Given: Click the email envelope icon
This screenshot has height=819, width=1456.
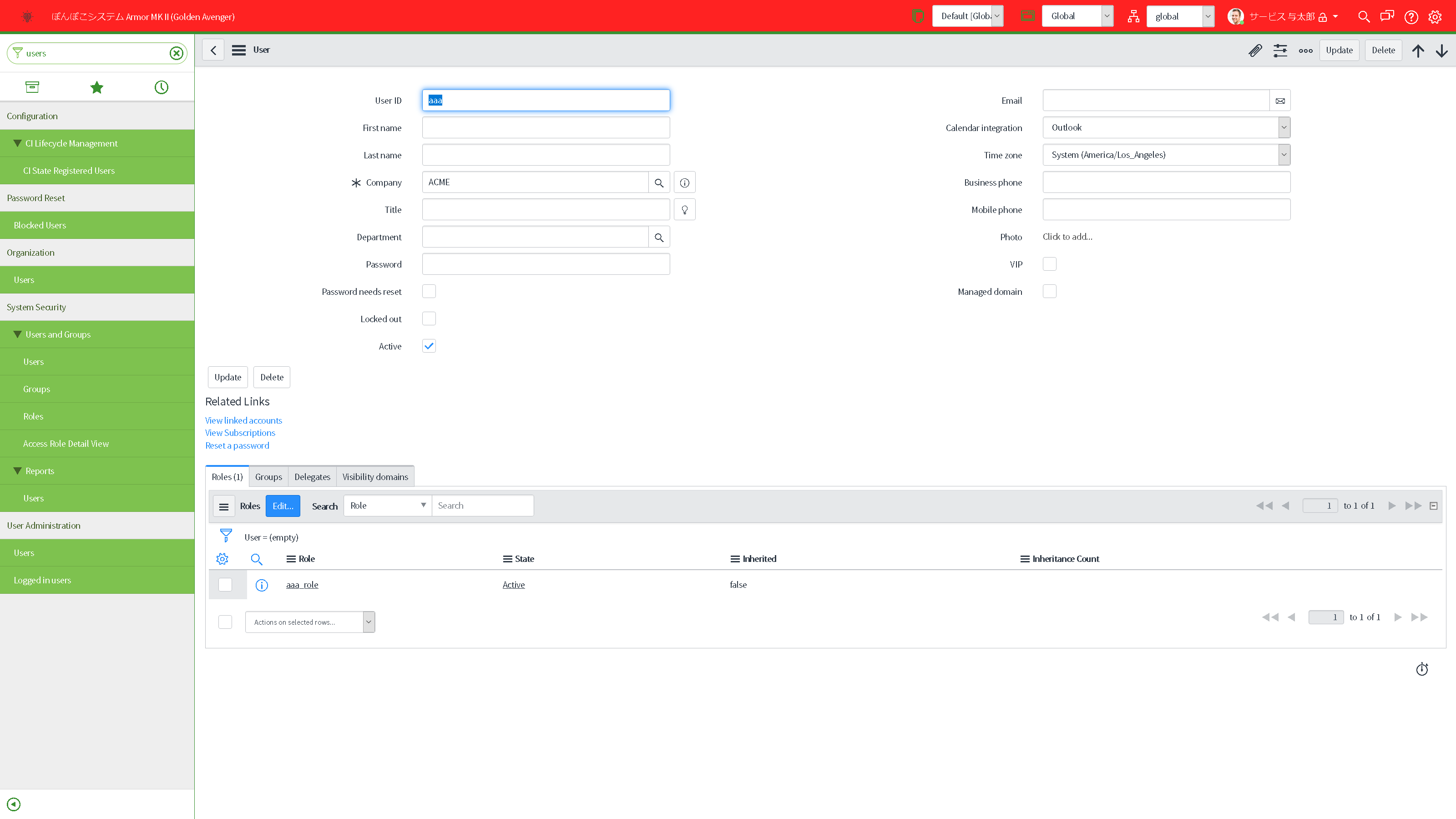Looking at the screenshot, I should (1280, 101).
